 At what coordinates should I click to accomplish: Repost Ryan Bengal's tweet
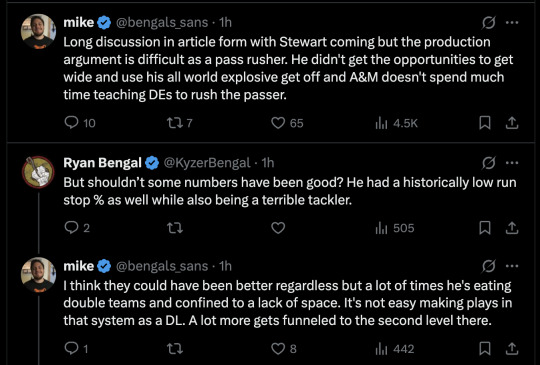click(x=175, y=228)
